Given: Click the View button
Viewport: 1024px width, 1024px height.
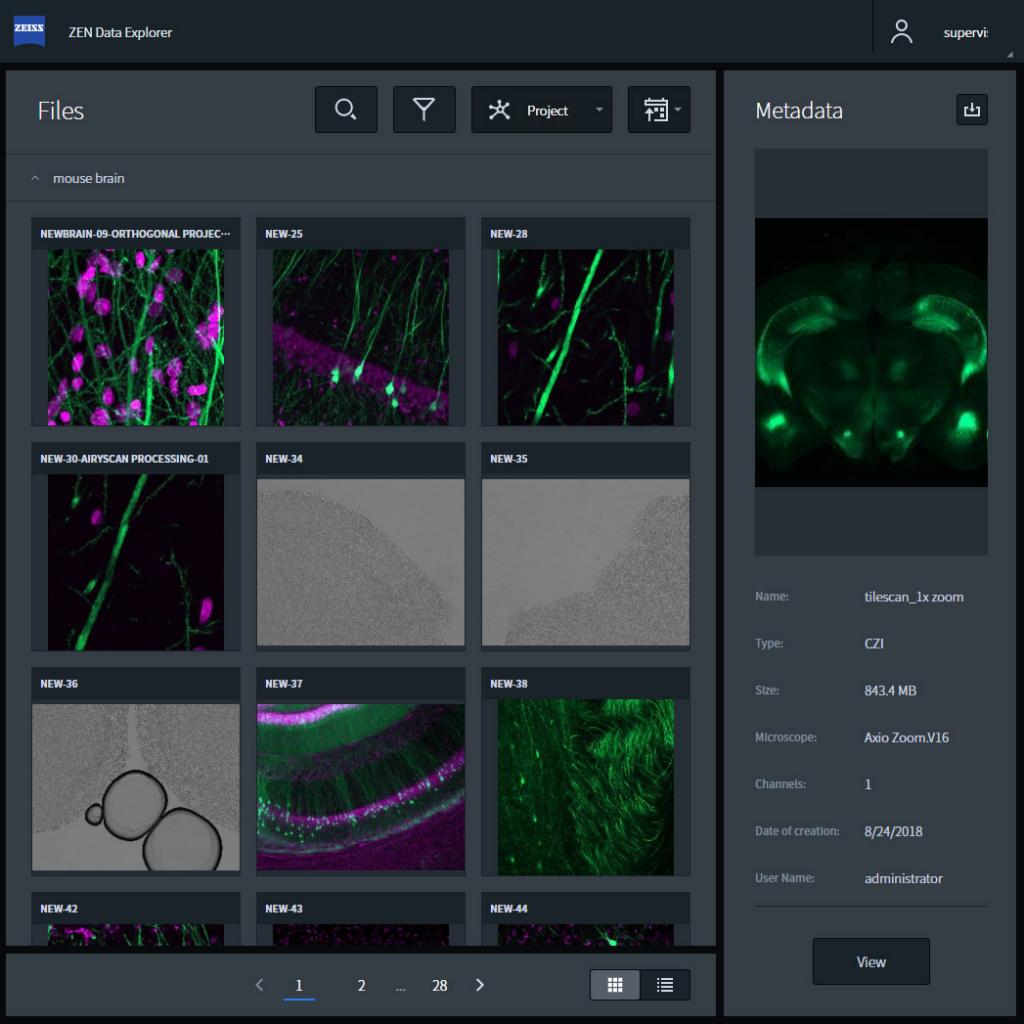Looking at the screenshot, I should coord(870,961).
